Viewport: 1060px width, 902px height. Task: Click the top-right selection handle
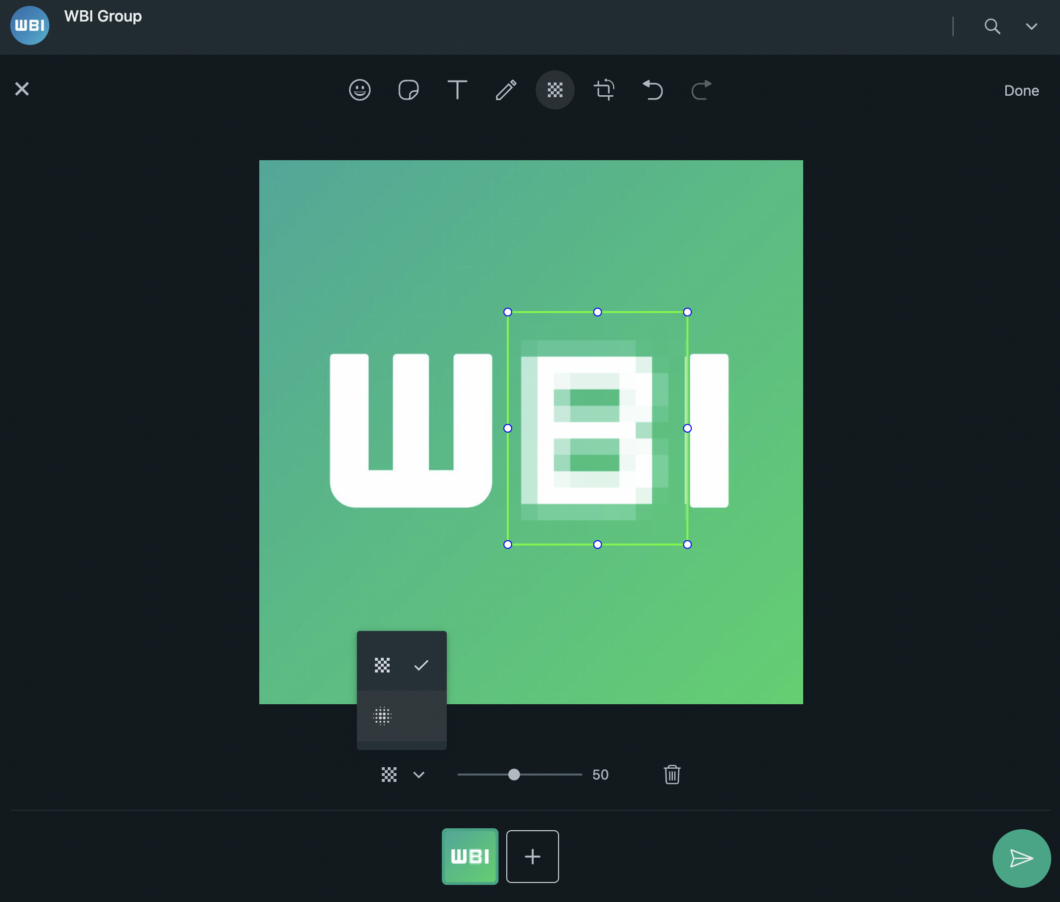coord(688,312)
